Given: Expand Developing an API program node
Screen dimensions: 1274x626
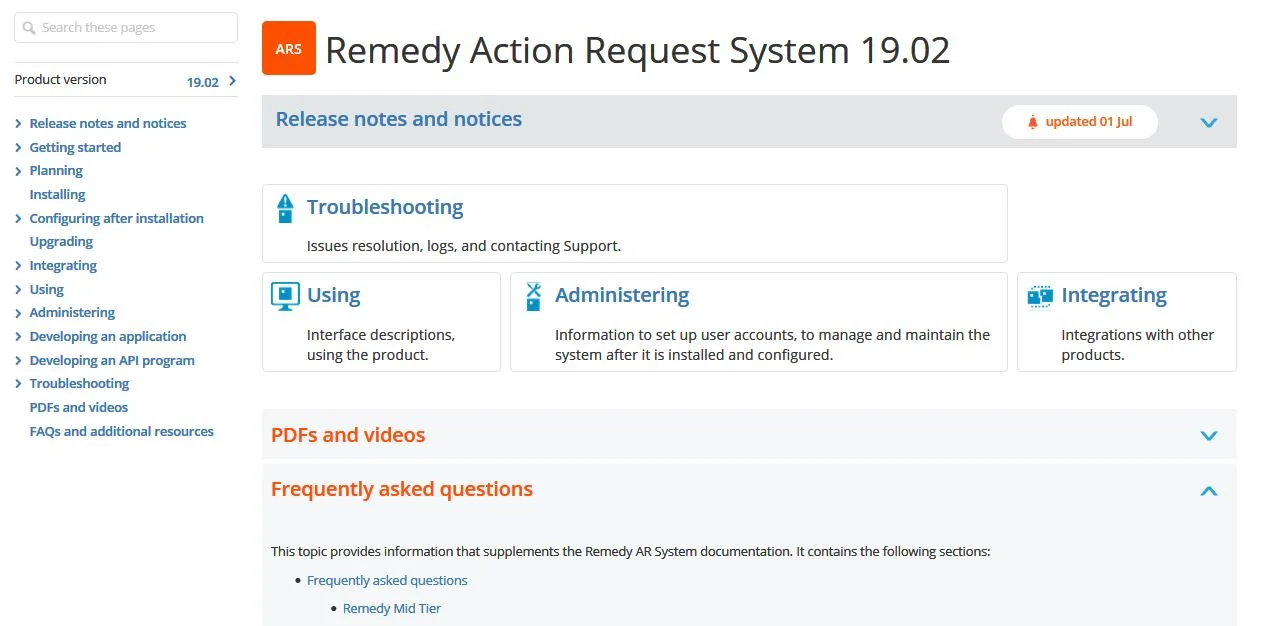Looking at the screenshot, I should [x=19, y=361].
